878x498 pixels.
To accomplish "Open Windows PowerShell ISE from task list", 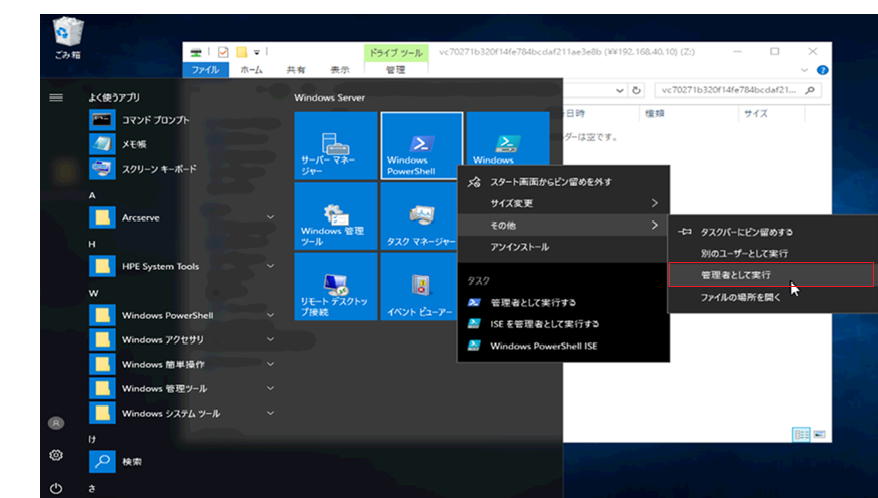I will [563, 346].
